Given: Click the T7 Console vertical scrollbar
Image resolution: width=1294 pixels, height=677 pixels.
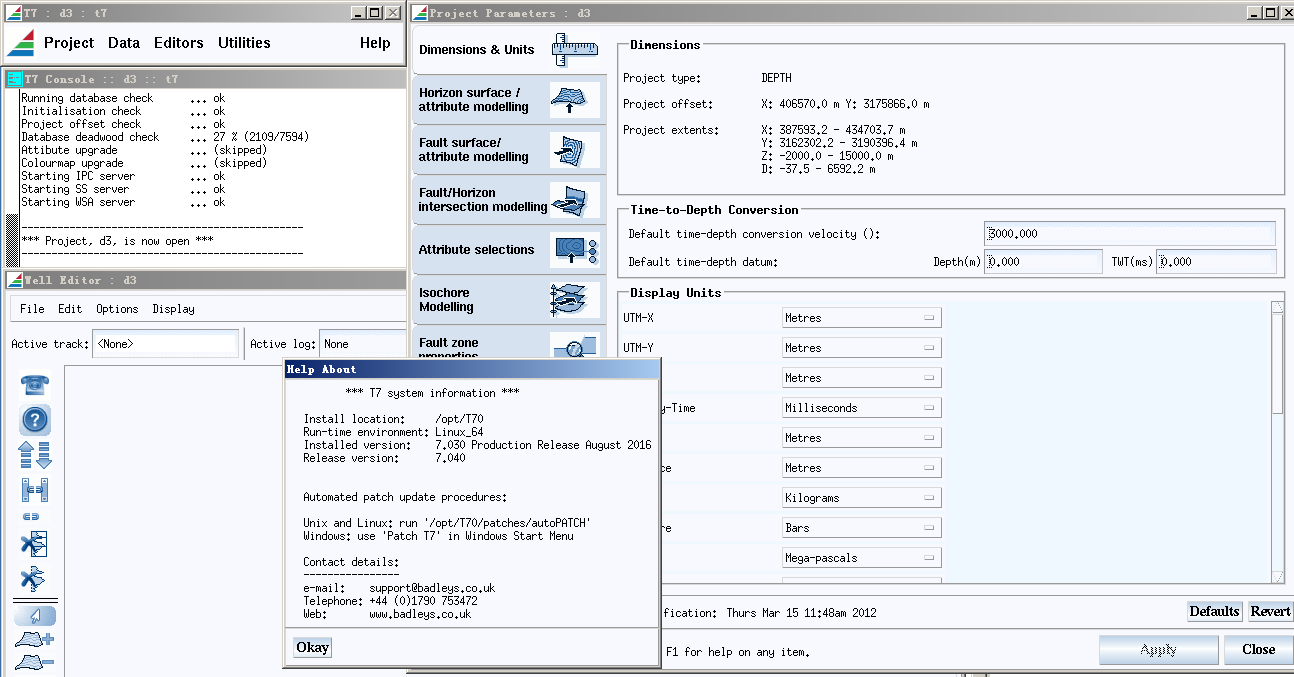Looking at the screenshot, I should pos(13,178).
